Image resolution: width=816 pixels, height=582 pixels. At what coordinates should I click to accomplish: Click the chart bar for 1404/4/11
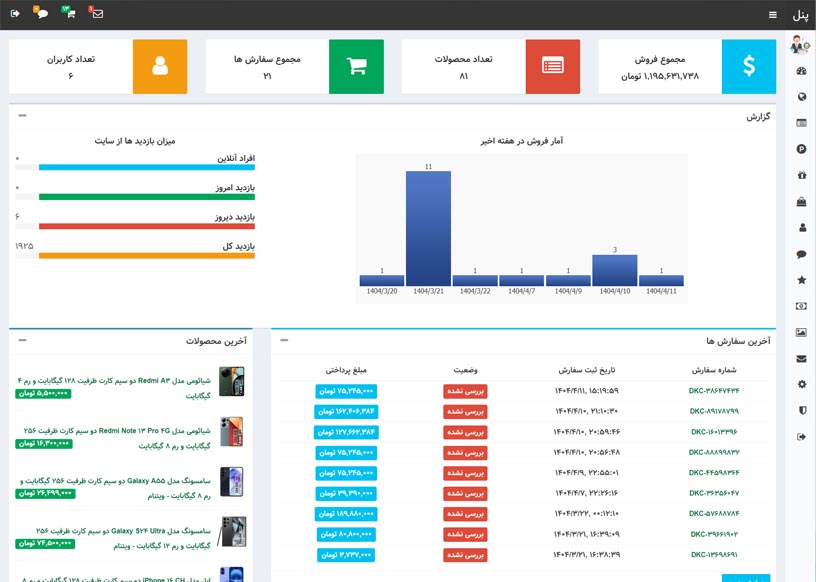coord(661,281)
